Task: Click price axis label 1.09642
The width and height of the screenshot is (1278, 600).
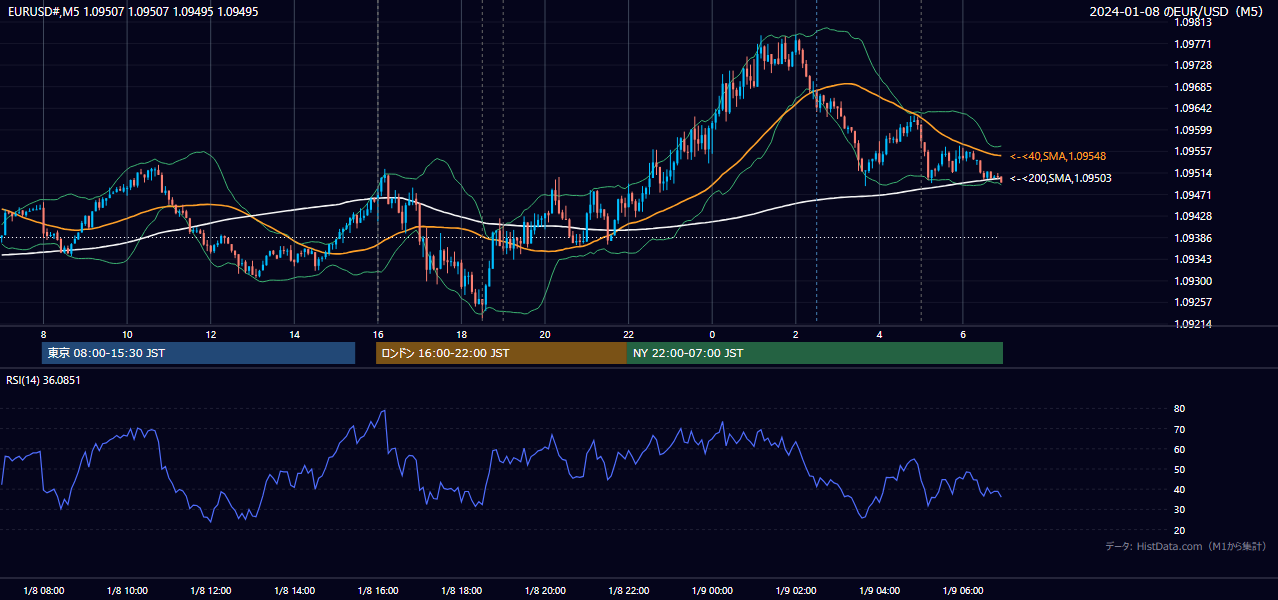Action: tap(1193, 108)
